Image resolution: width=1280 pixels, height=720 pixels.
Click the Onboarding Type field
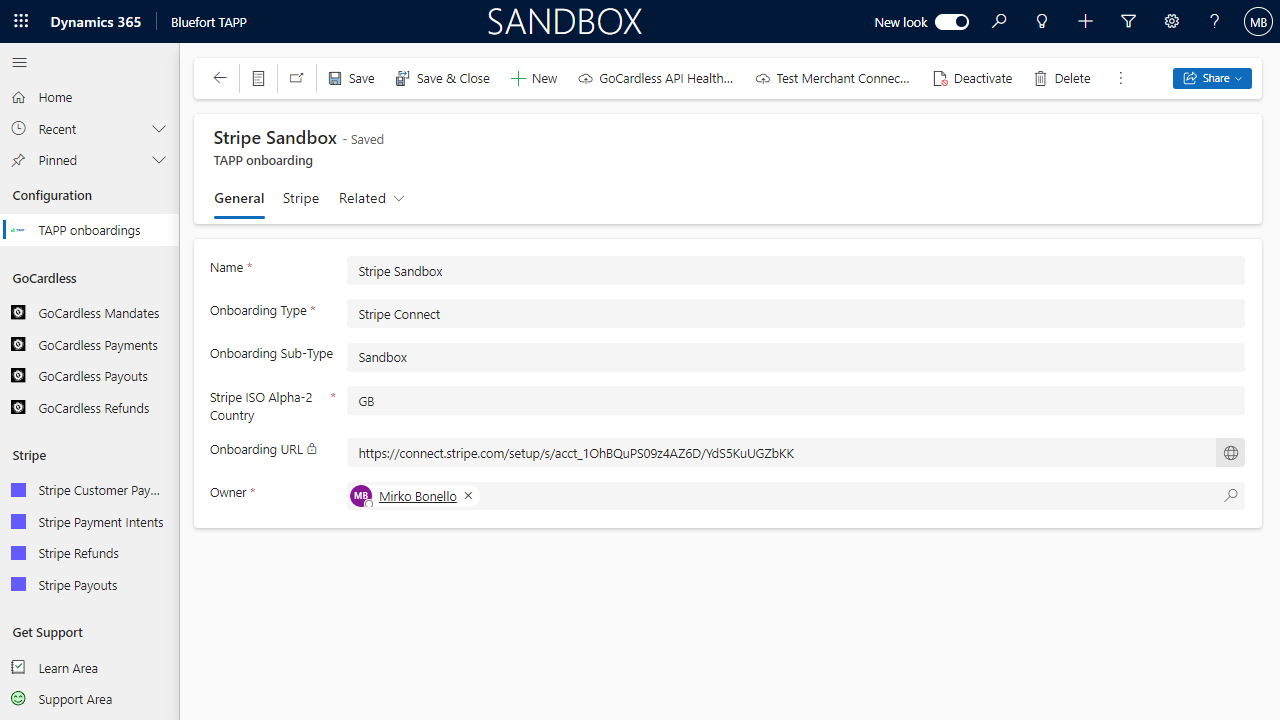[795, 314]
